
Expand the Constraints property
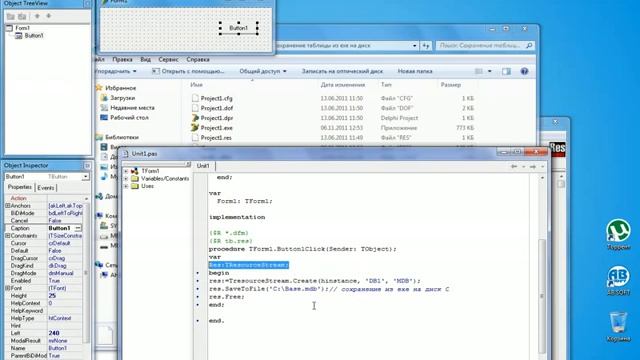(x=7, y=236)
